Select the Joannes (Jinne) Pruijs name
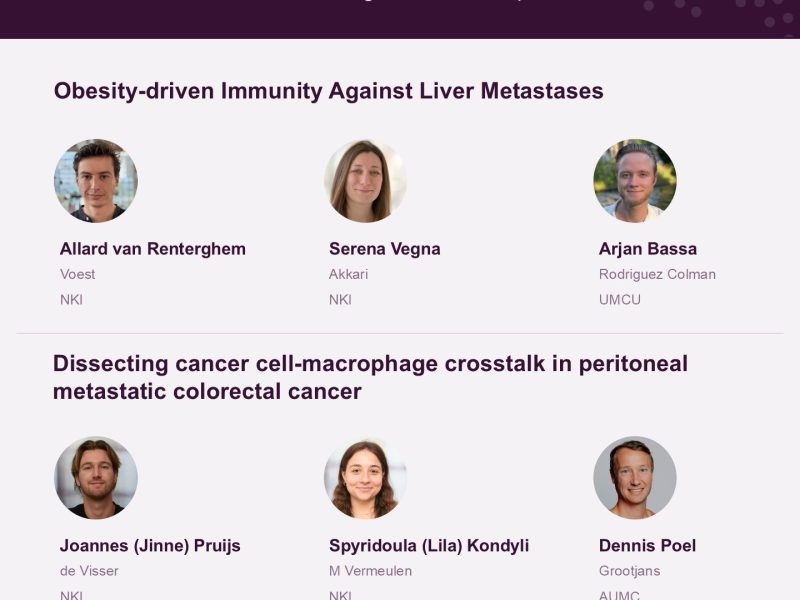The height and width of the screenshot is (600, 800). point(150,546)
